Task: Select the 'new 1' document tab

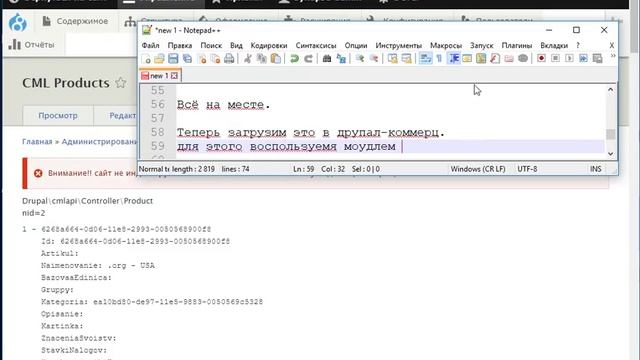Action: [x=160, y=76]
